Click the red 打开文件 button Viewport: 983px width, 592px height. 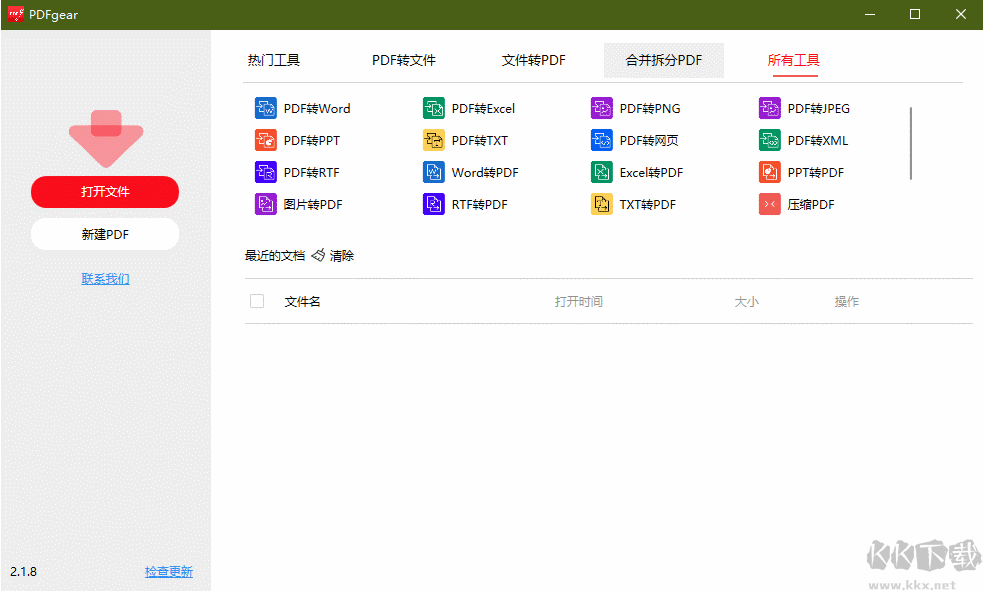click(x=105, y=192)
